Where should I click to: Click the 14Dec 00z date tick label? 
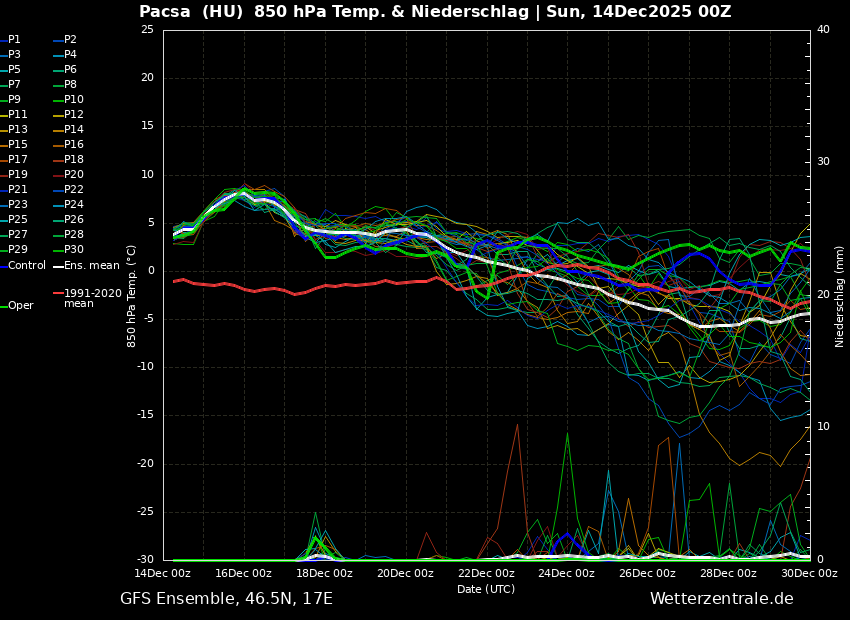[x=163, y=573]
